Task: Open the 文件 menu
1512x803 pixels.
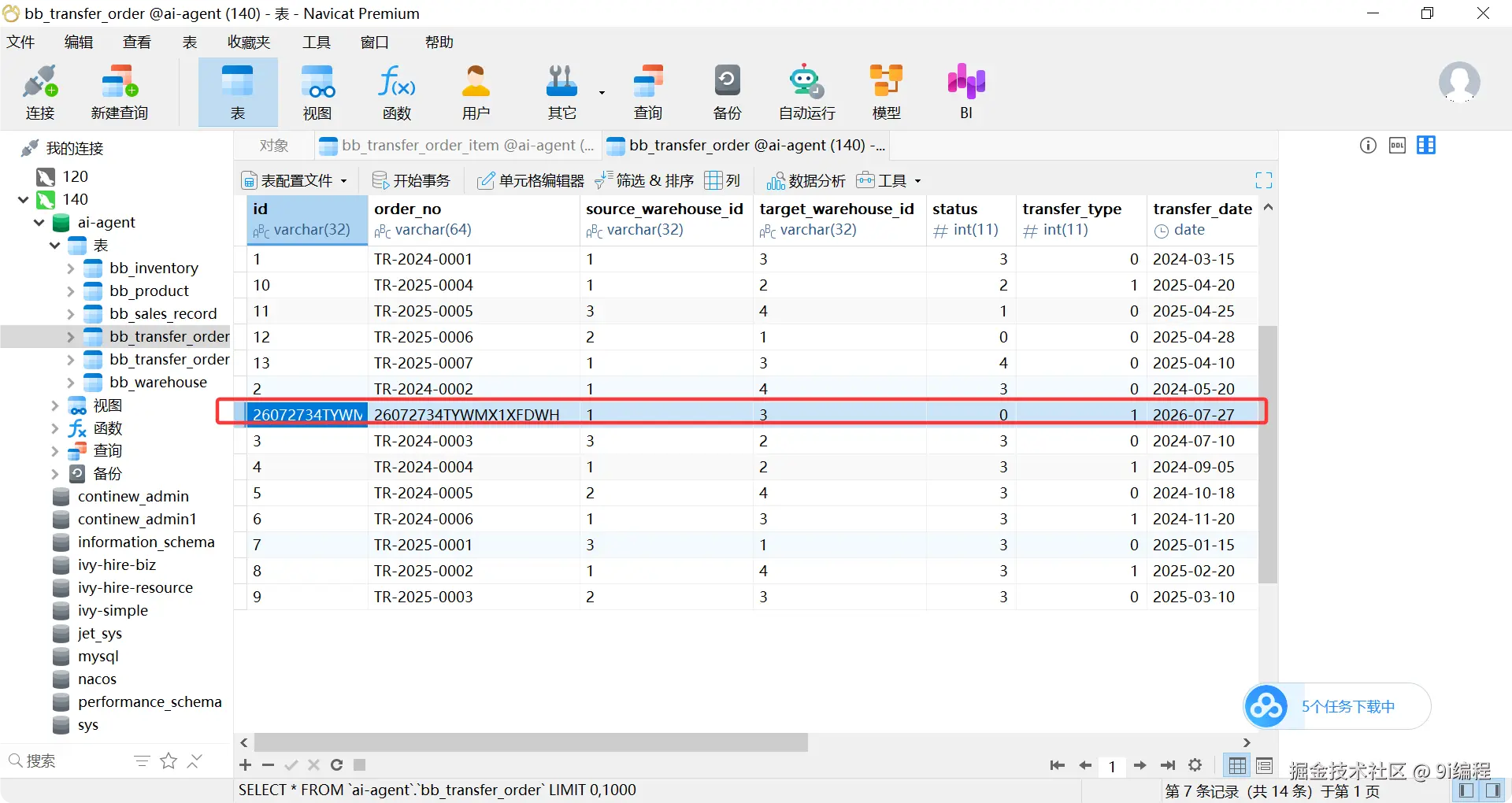Action: point(21,42)
